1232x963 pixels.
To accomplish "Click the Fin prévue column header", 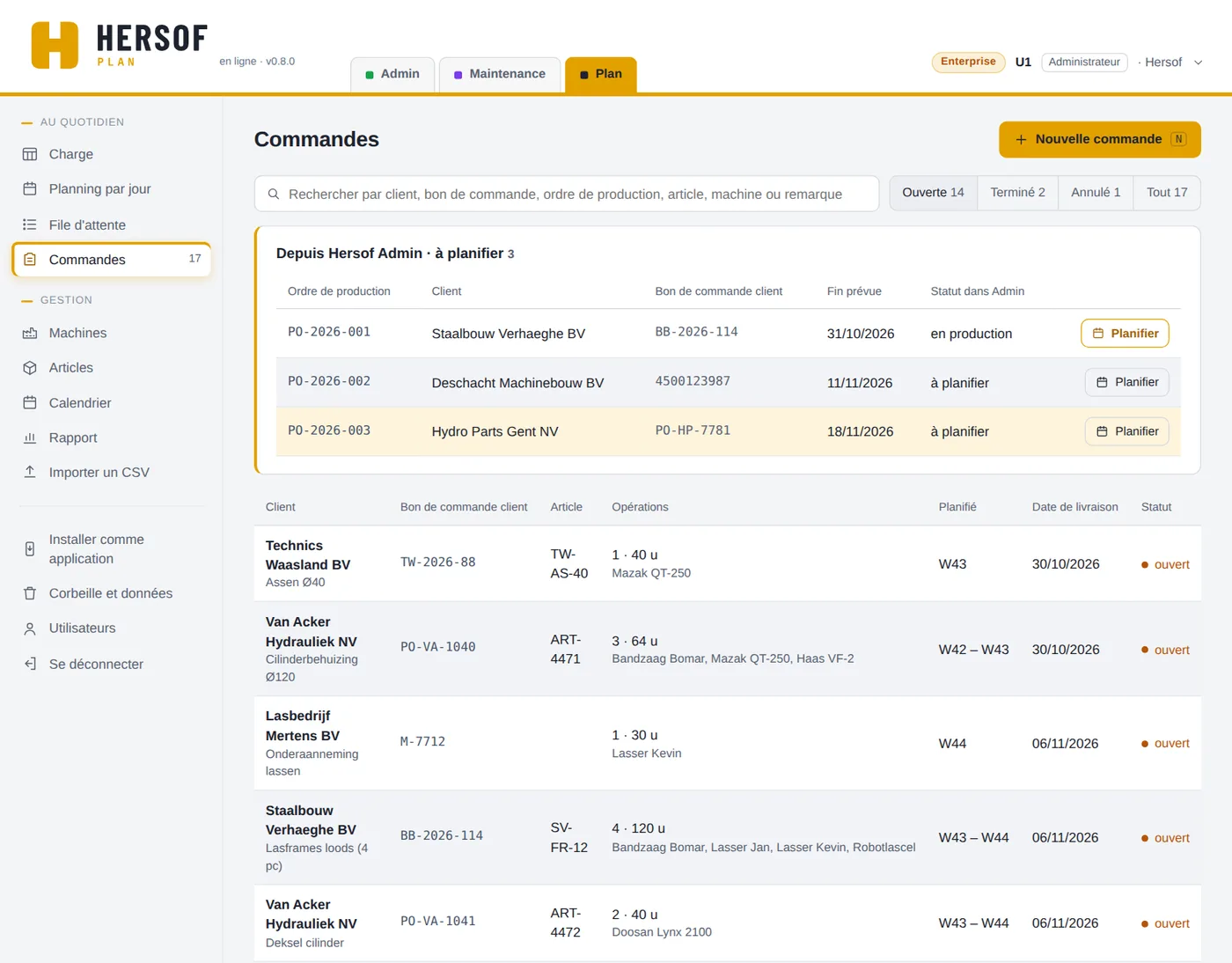I will point(854,291).
